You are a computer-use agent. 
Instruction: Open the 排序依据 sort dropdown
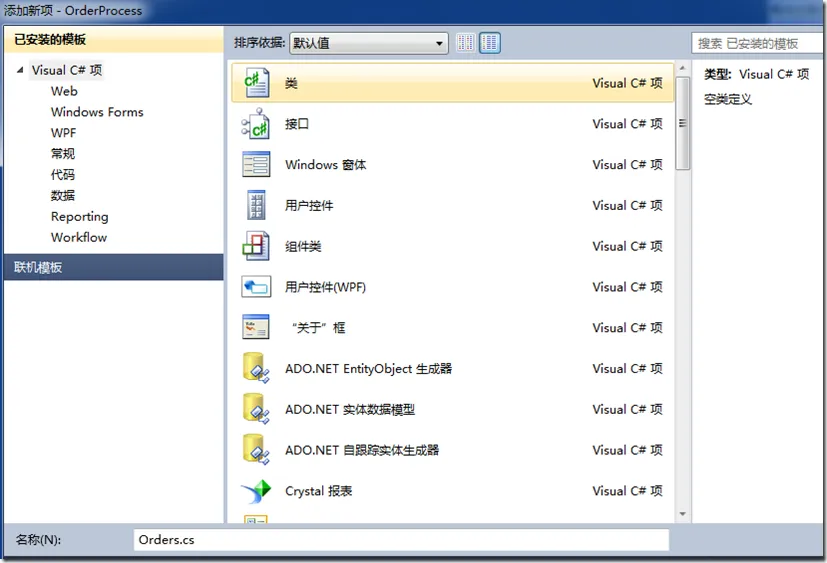point(369,43)
